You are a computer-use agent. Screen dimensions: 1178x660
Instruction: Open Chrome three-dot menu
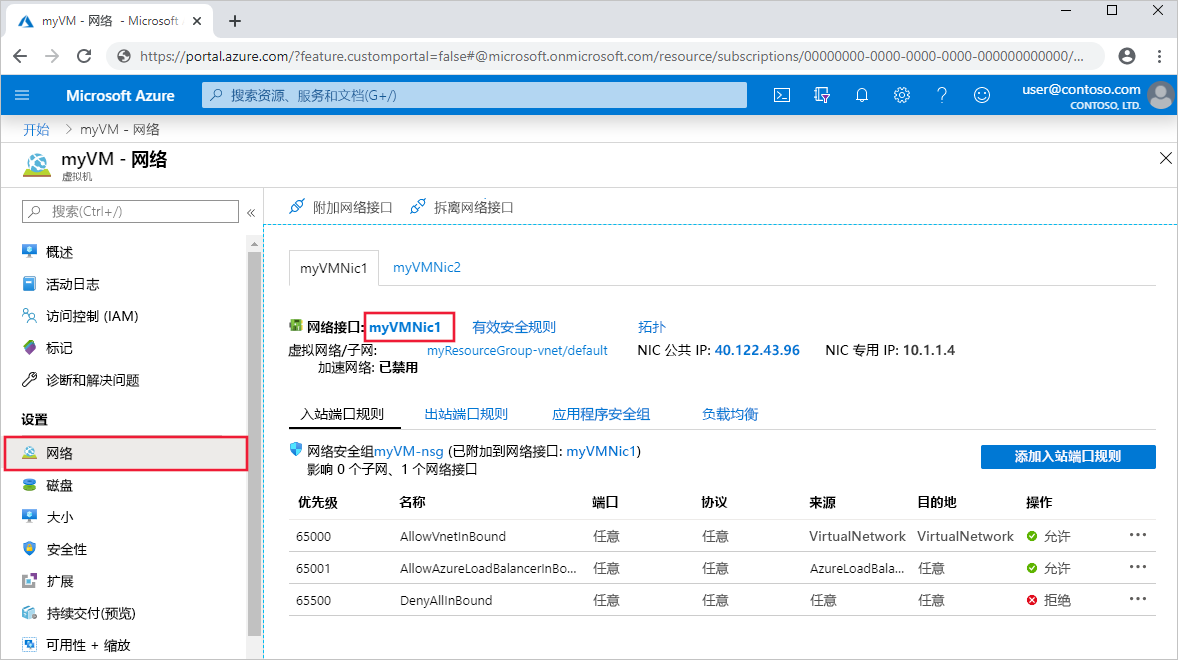(x=1159, y=56)
